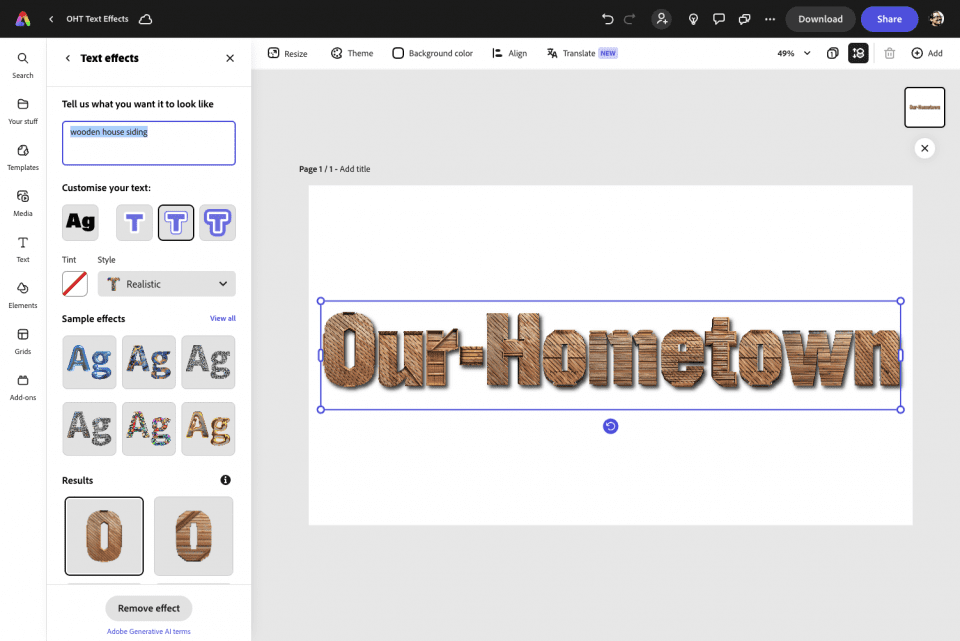Open the Realistic style dropdown
The image size is (960, 641).
(166, 284)
